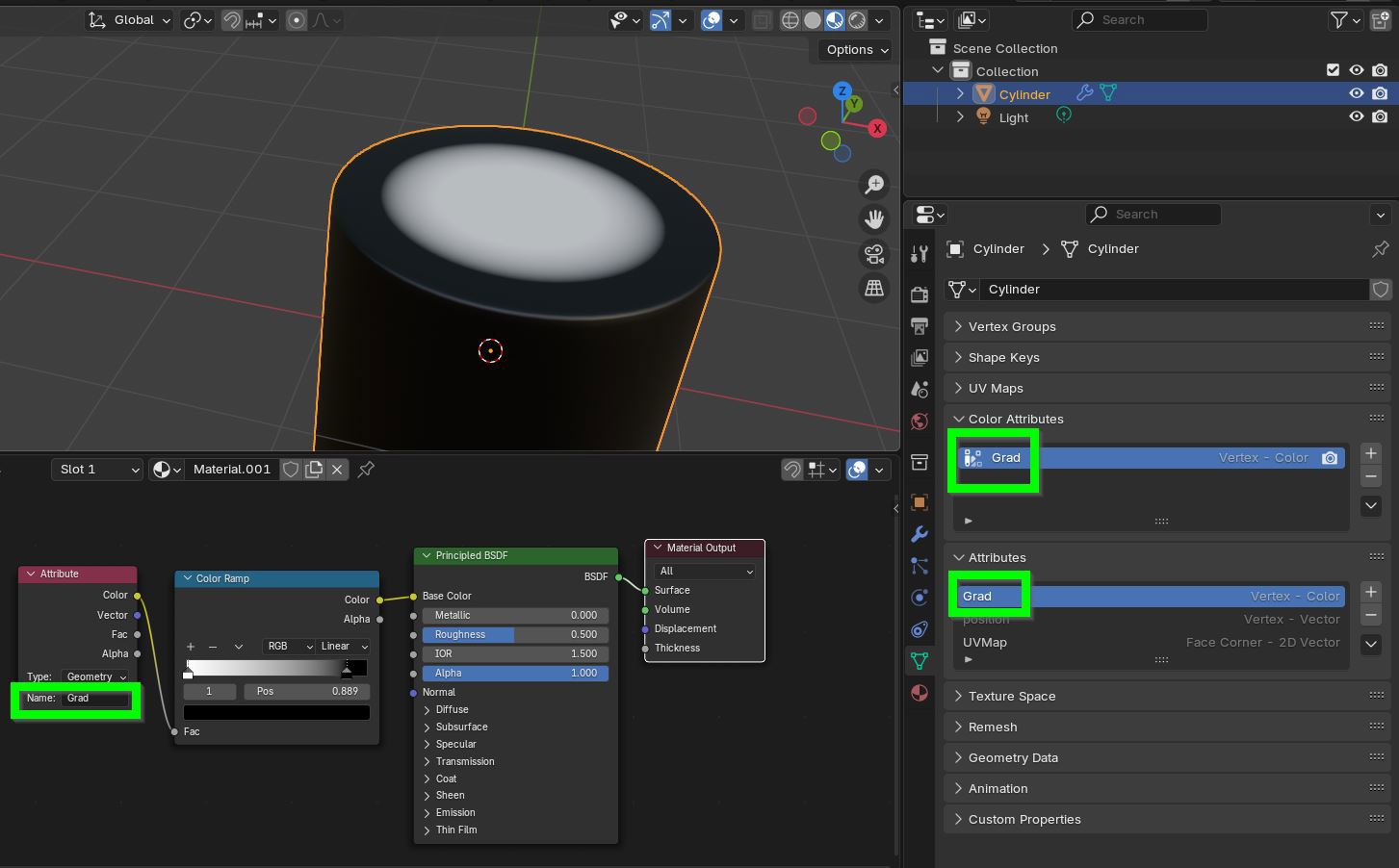Viewport: 1399px width, 868px height.
Task: Toggle X-ray view in viewport header
Action: point(762,20)
